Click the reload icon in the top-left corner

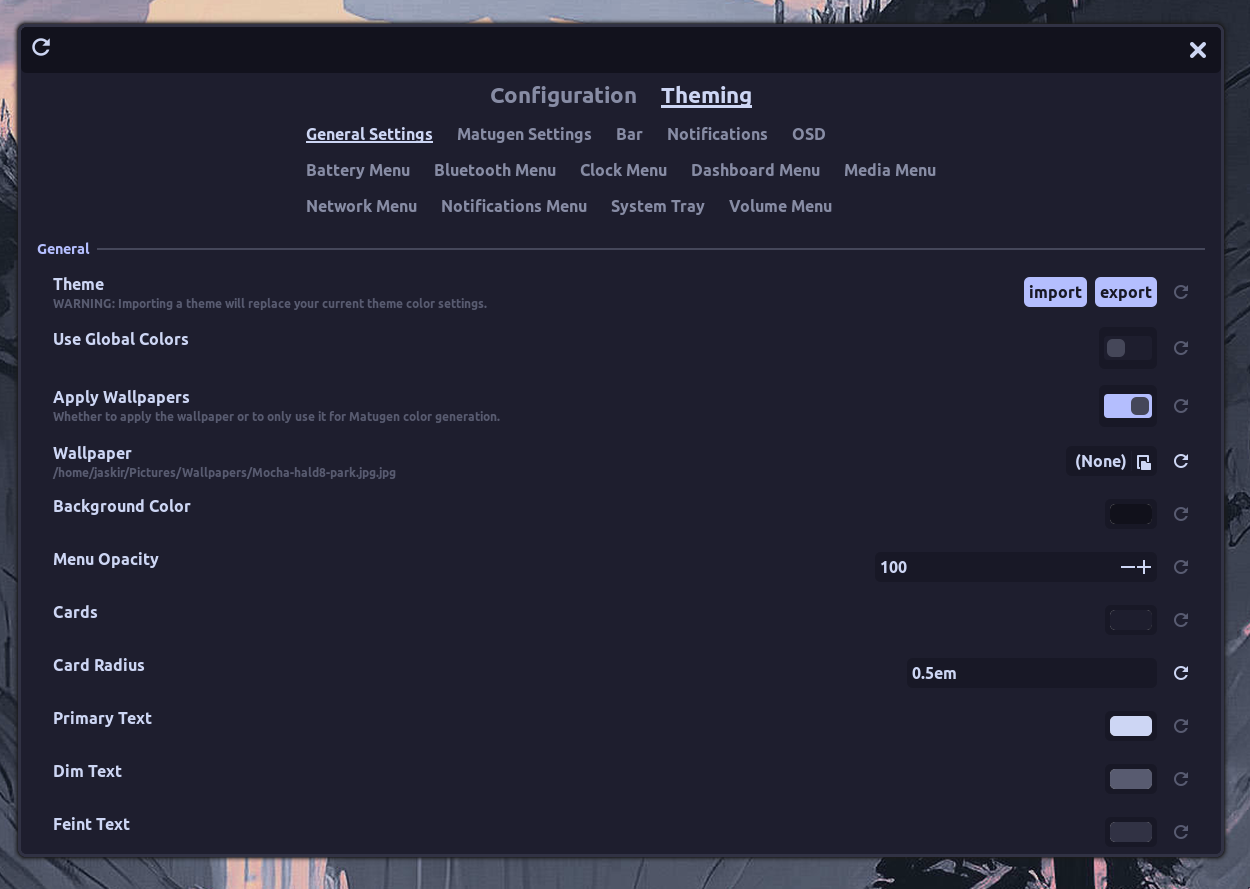[40, 47]
